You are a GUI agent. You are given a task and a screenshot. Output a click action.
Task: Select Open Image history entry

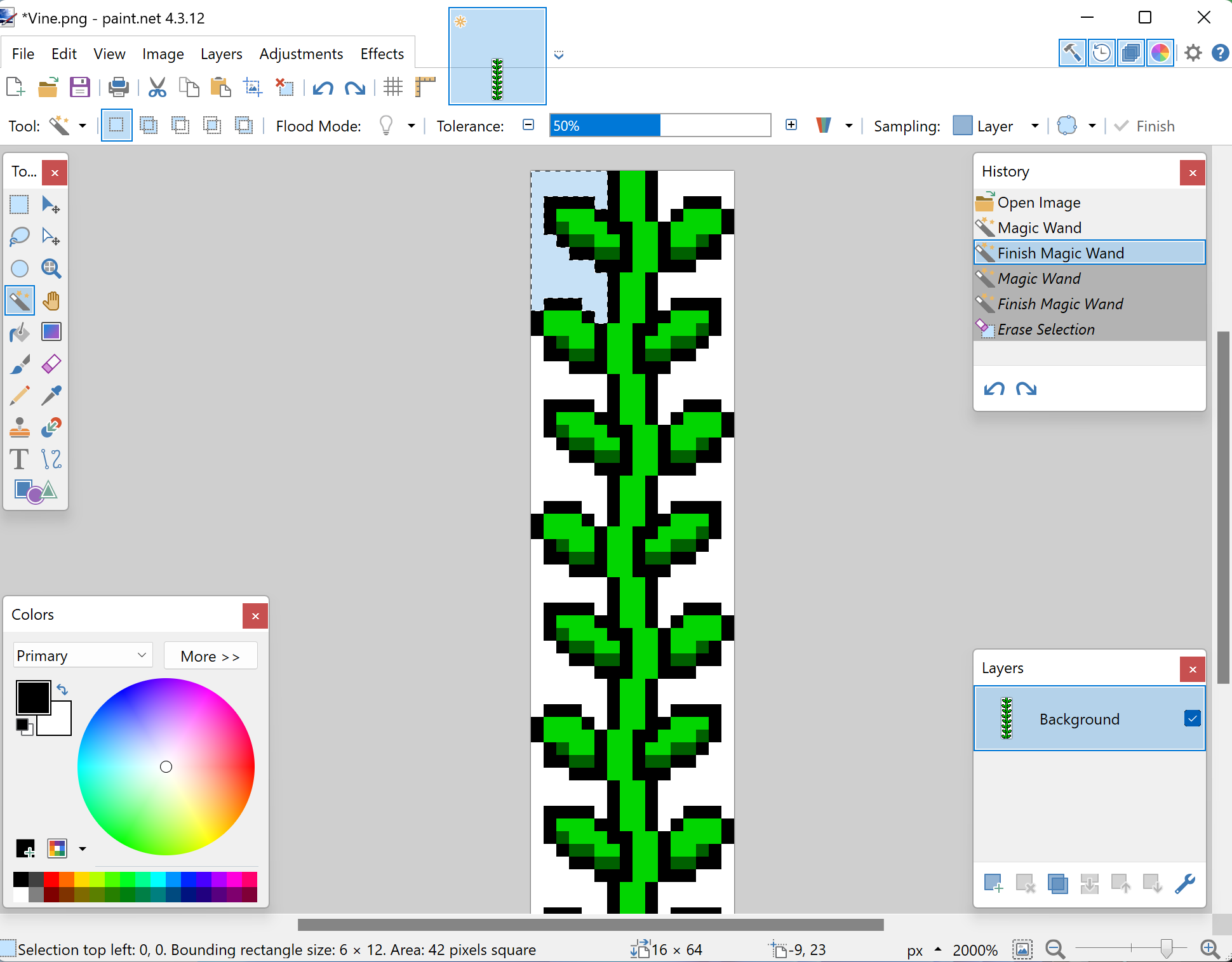point(1089,203)
